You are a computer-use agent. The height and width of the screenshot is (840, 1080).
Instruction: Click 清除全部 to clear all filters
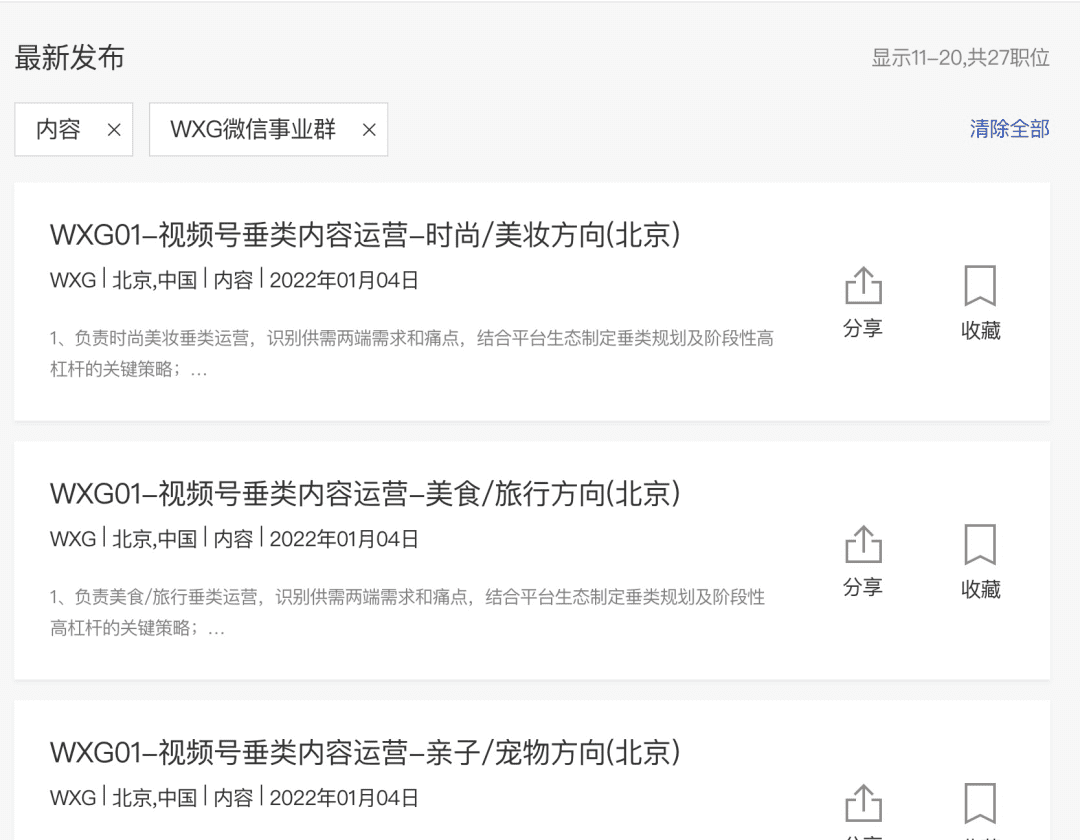point(1009,129)
